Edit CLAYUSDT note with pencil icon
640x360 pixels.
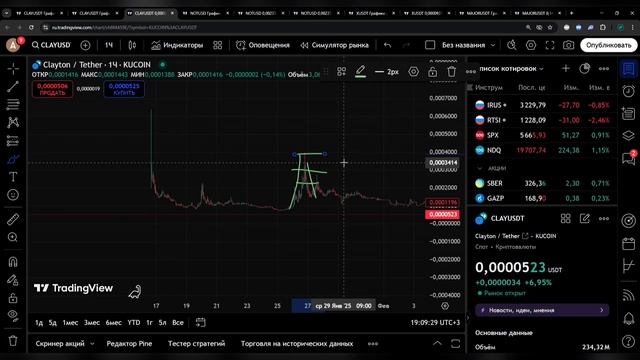[x=584, y=219]
